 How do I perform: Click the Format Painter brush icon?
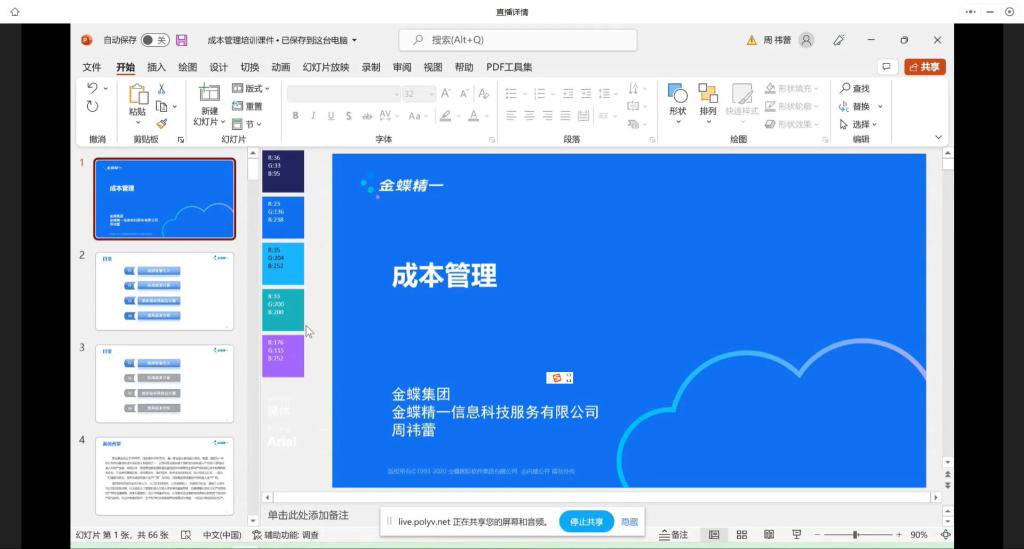pos(161,124)
